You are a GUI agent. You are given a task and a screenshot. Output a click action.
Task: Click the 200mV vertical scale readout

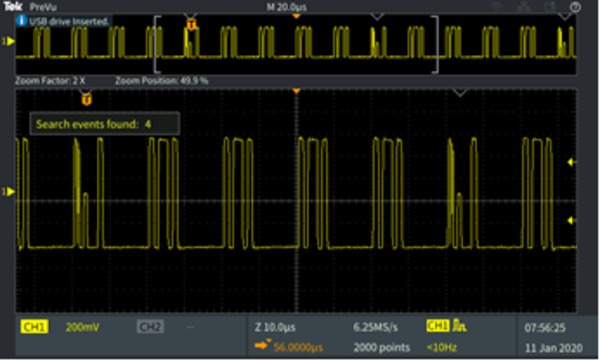pos(82,327)
